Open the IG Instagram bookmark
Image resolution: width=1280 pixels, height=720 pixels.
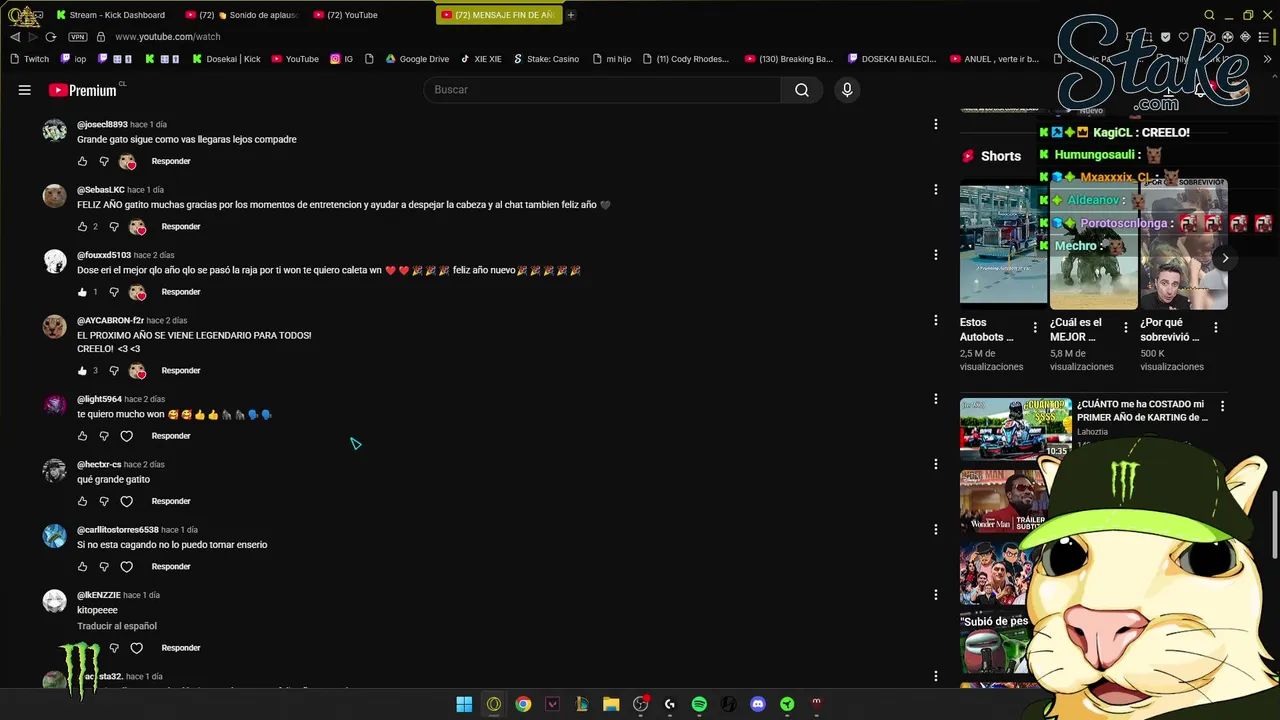pos(342,59)
